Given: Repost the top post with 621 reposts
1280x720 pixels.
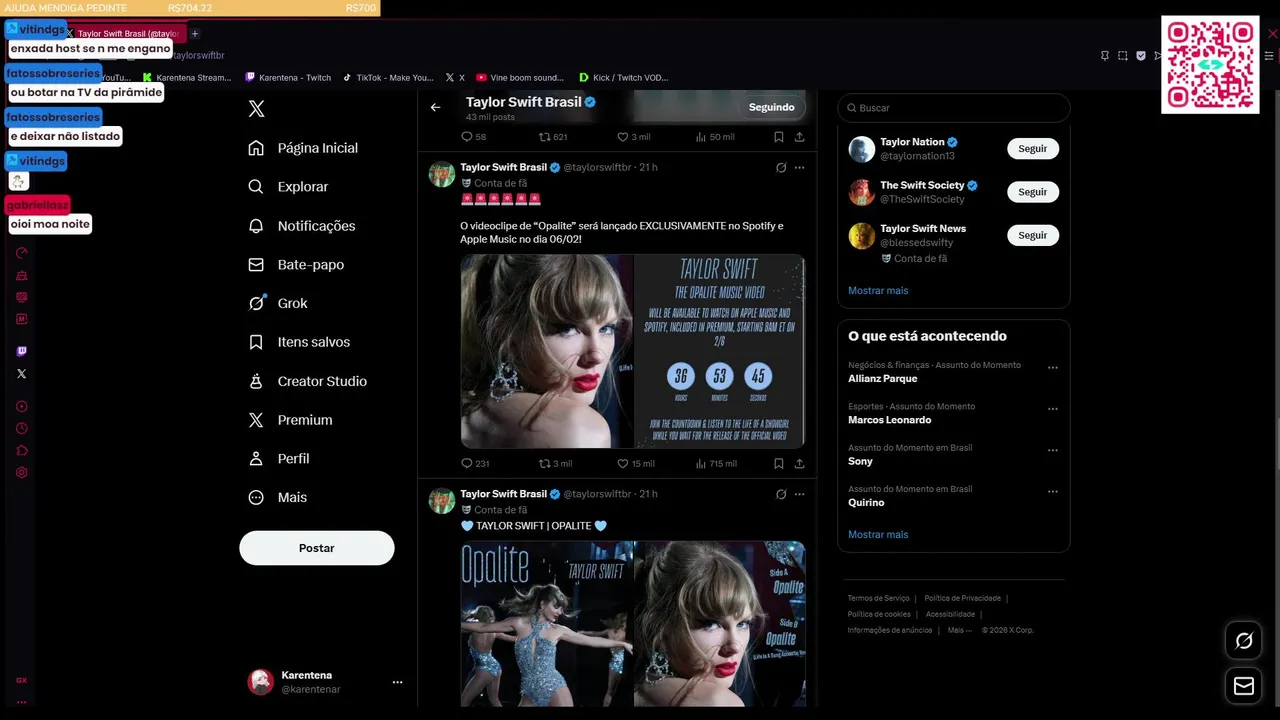Looking at the screenshot, I should (553, 137).
